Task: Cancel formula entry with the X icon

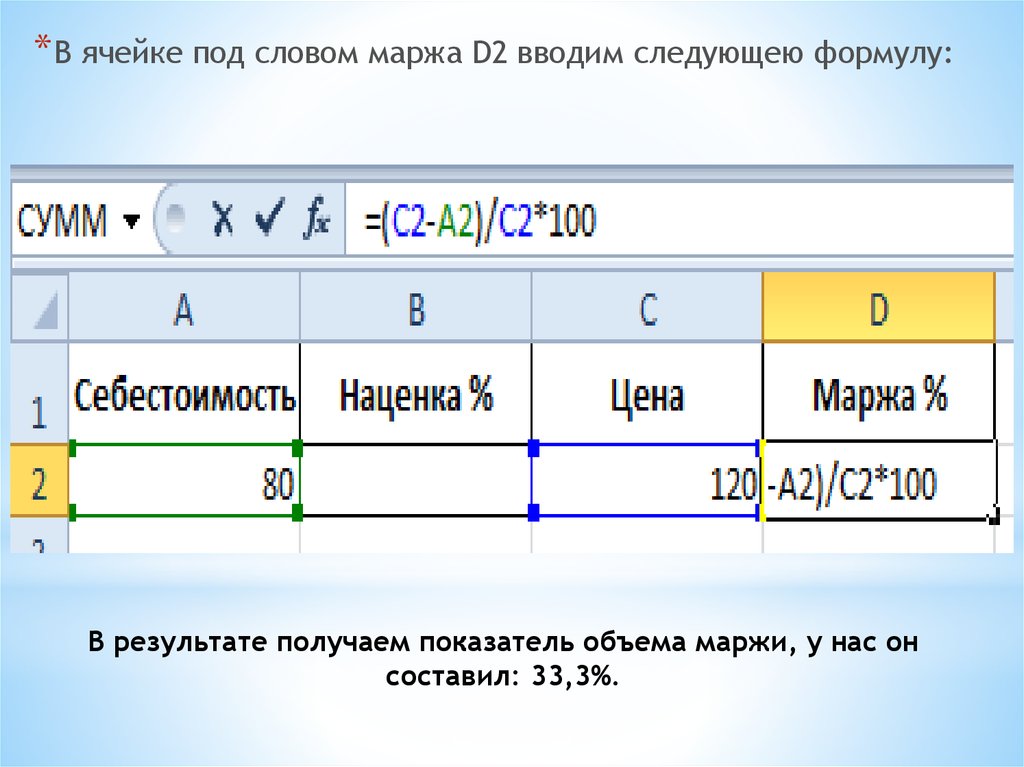Action: tap(223, 219)
